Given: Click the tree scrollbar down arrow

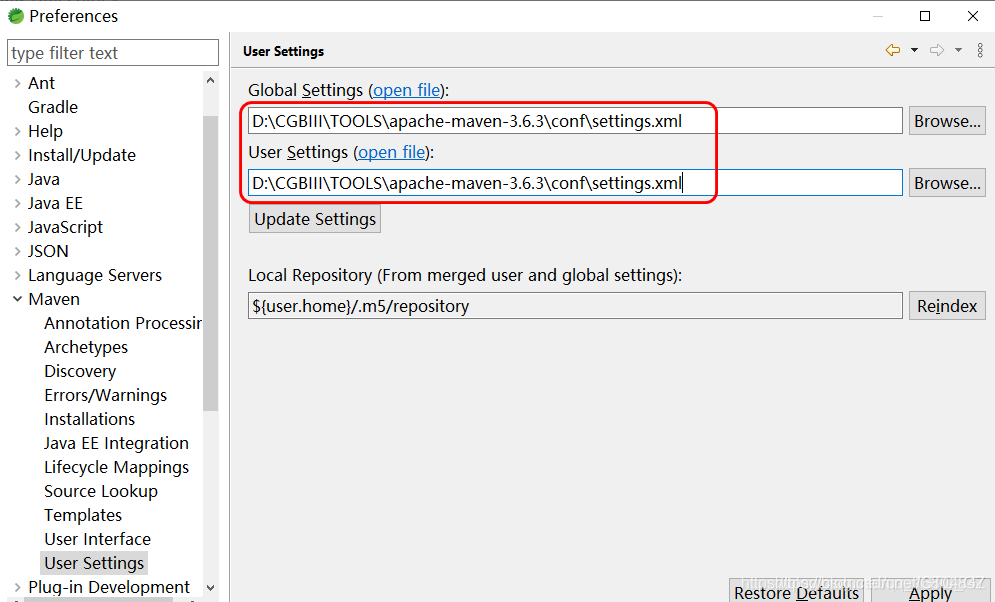Looking at the screenshot, I should pos(211,588).
